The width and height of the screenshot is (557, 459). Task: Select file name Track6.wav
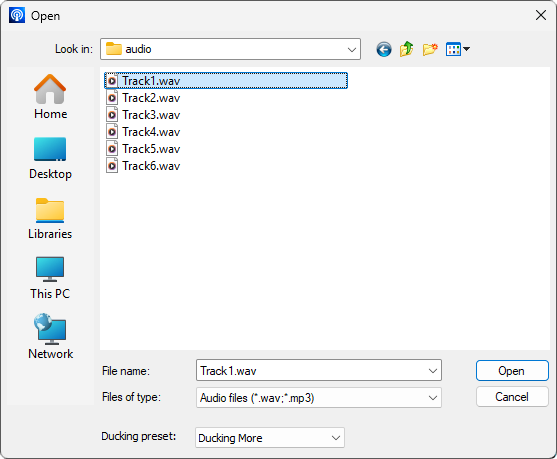151,166
